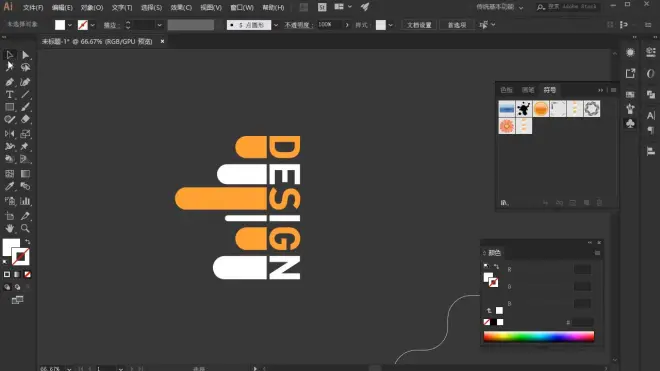Image resolution: width=660 pixels, height=371 pixels.
Task: Select the Eraser tool
Action: pos(25,120)
